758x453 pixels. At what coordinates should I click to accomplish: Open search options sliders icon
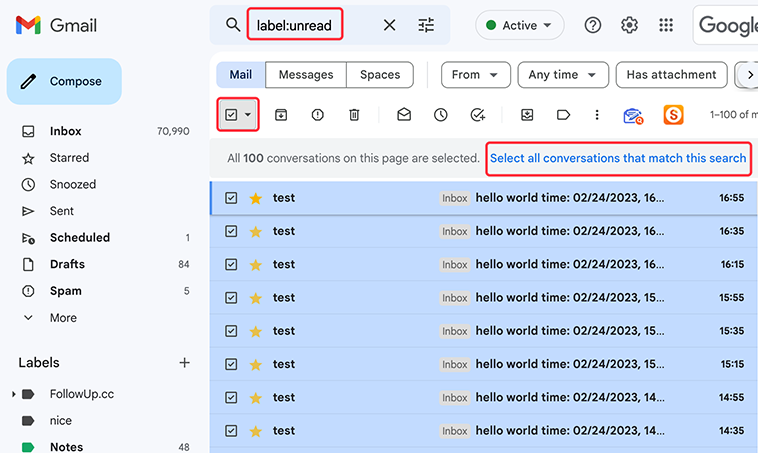click(426, 25)
